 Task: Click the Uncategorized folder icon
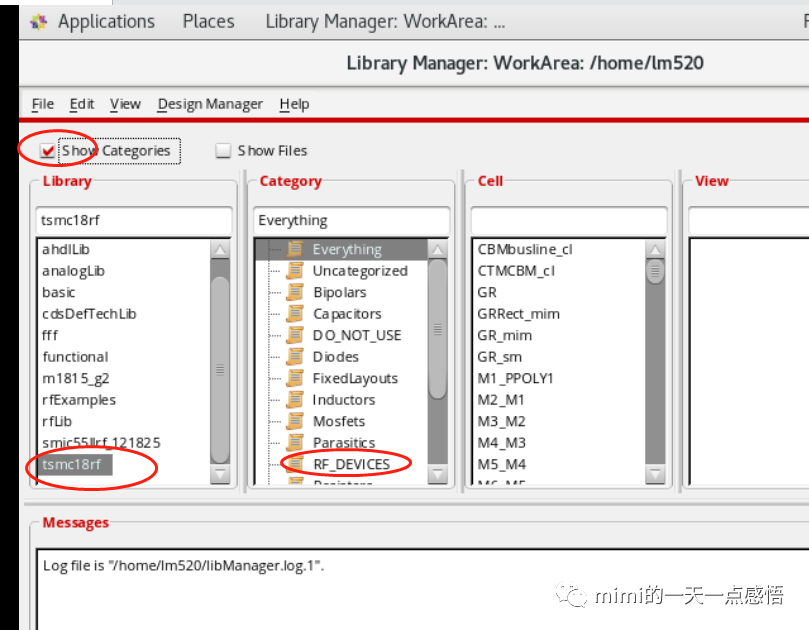[x=295, y=271]
